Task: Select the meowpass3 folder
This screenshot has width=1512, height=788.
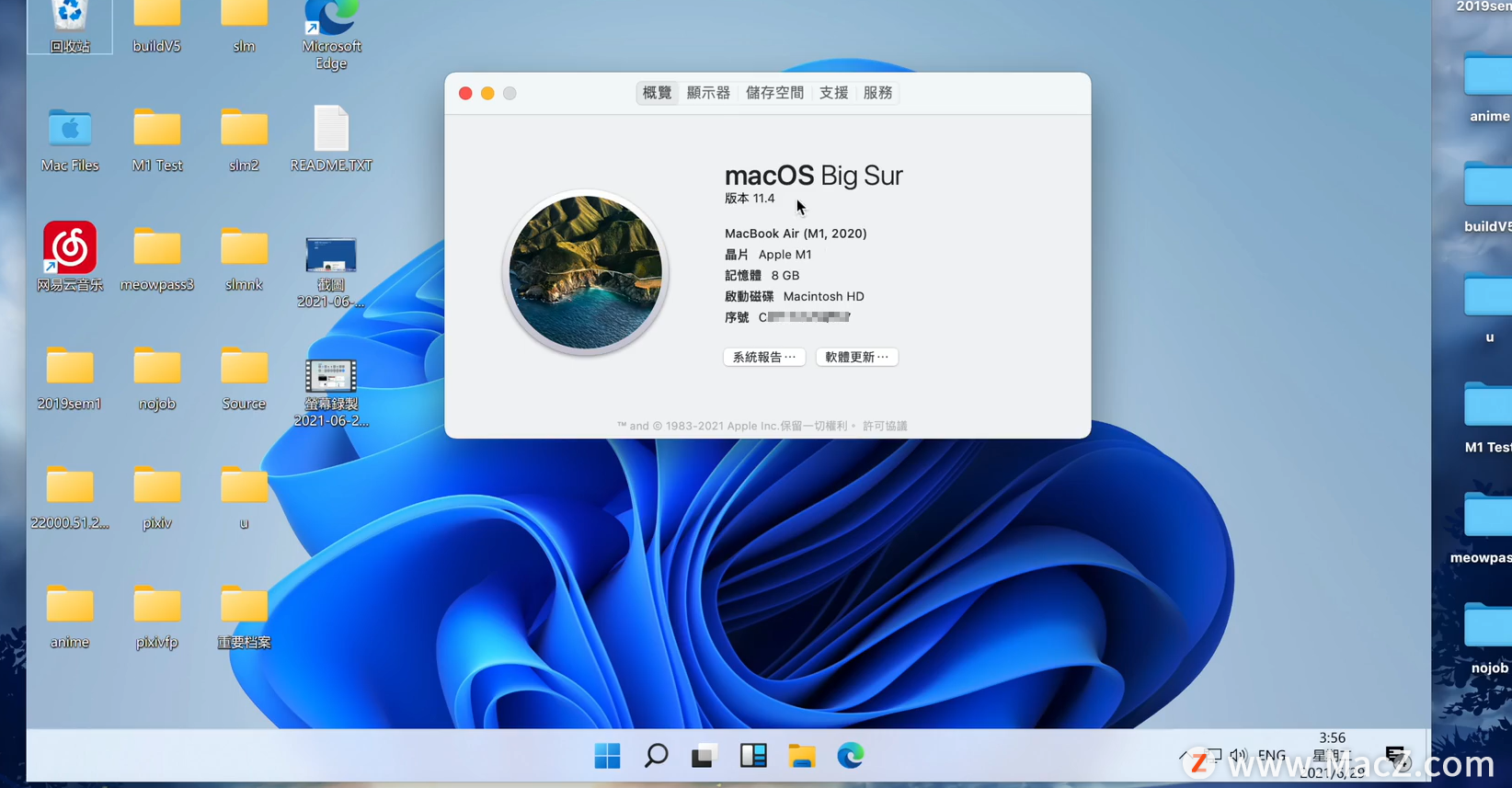Action: 156,258
